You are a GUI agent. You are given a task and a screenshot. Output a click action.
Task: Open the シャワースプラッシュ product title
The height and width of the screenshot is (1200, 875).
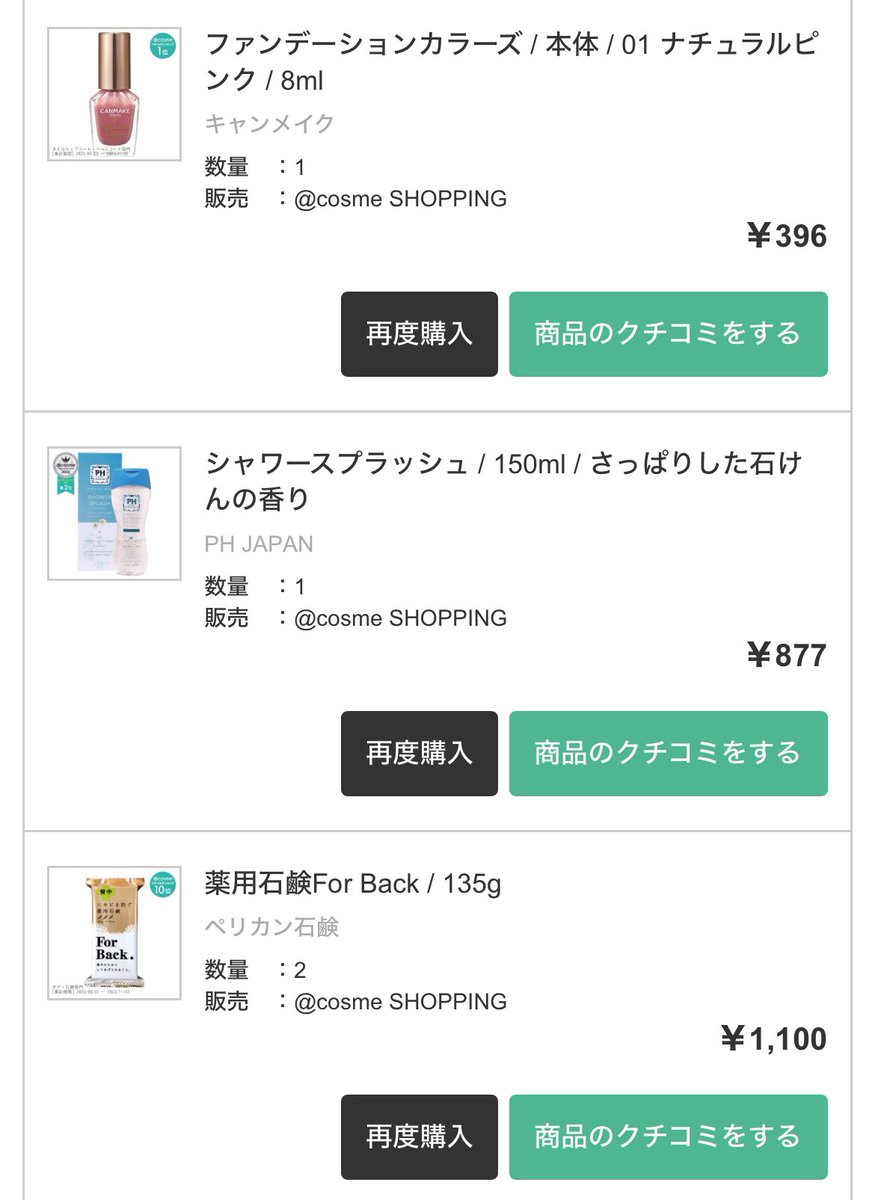(504, 481)
